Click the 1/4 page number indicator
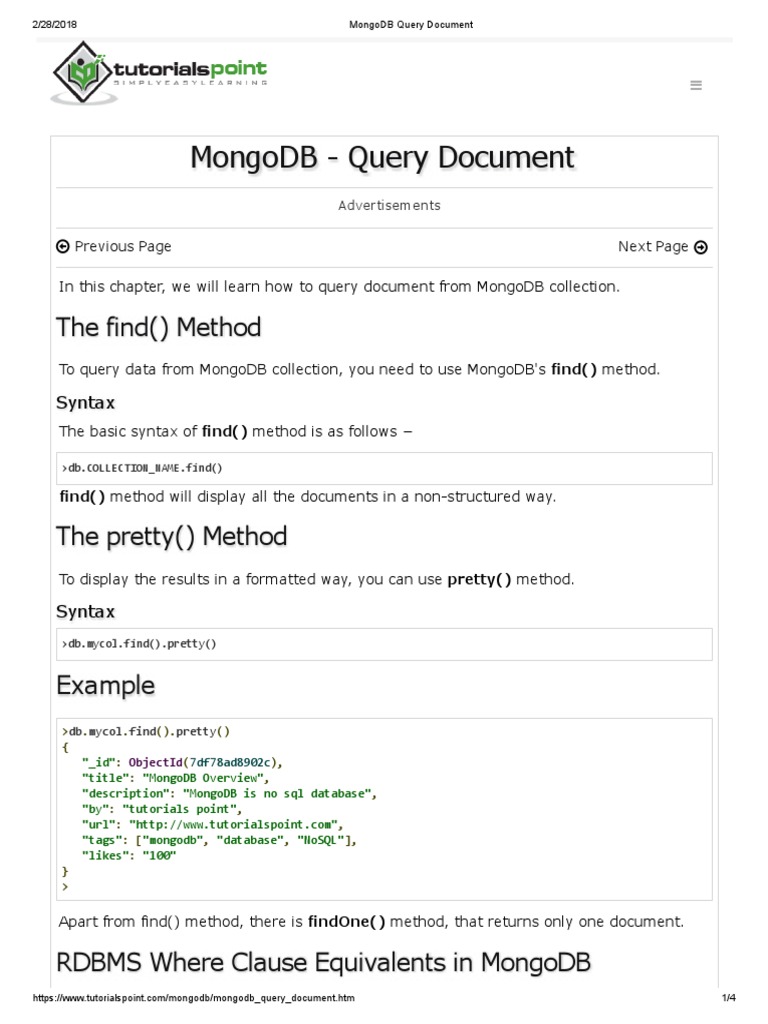This screenshot has width=768, height=1024. [x=727, y=998]
